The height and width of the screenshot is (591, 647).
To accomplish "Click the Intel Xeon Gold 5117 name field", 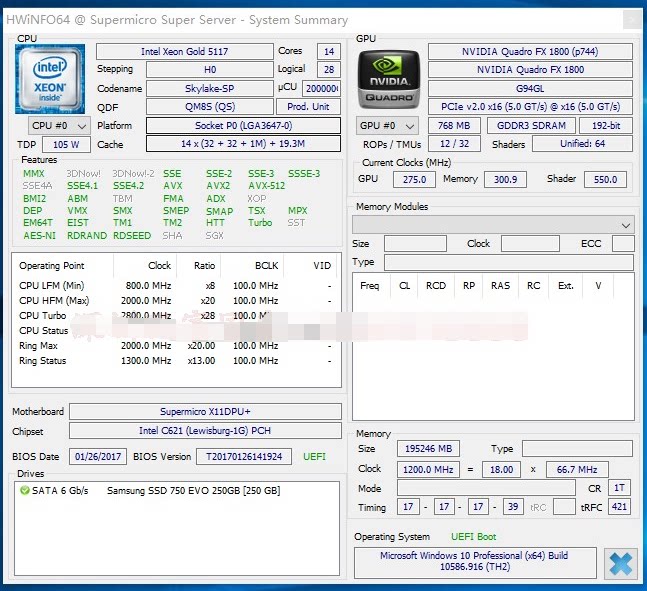I will click(x=184, y=52).
